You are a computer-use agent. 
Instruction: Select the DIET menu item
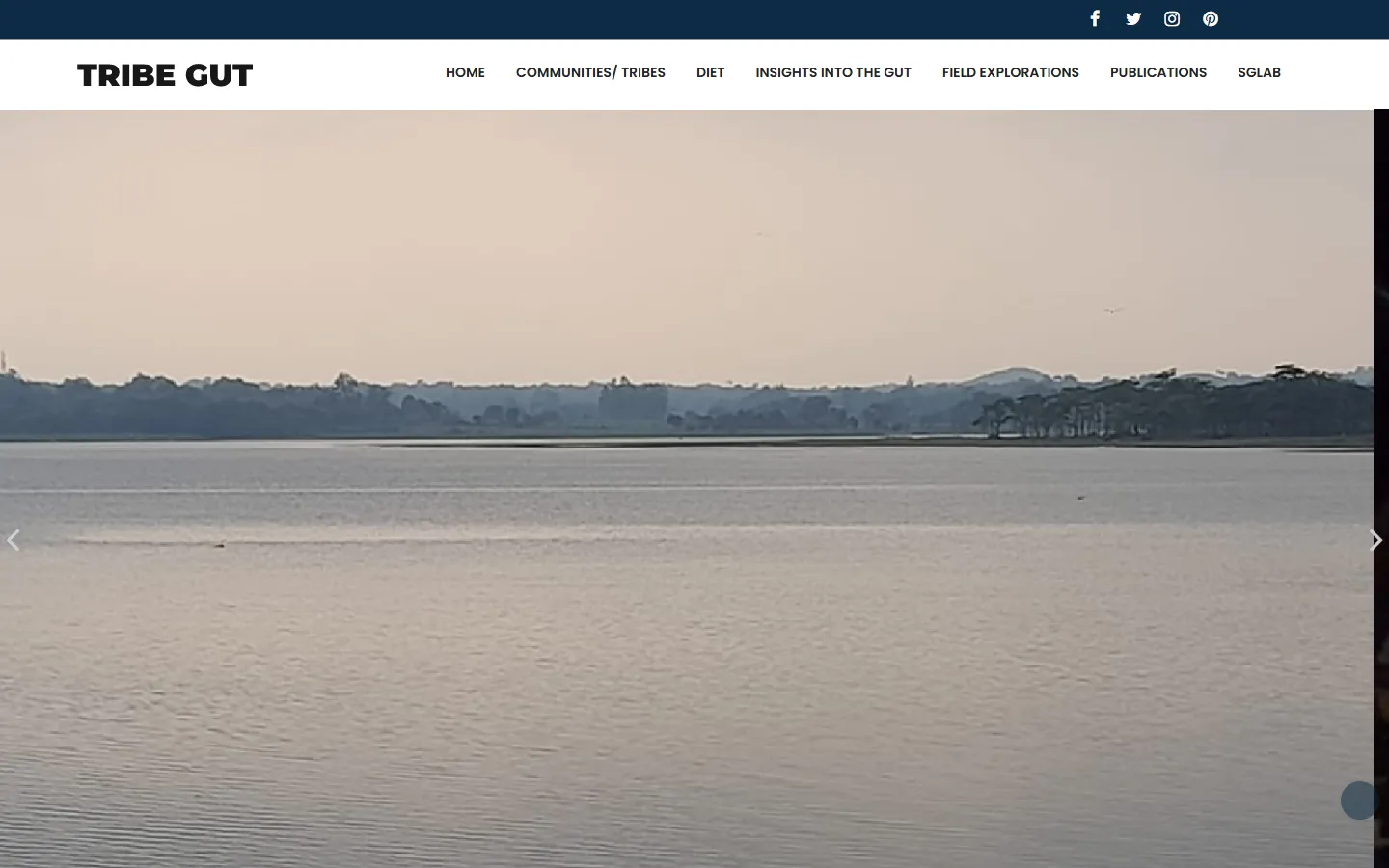pos(710,72)
